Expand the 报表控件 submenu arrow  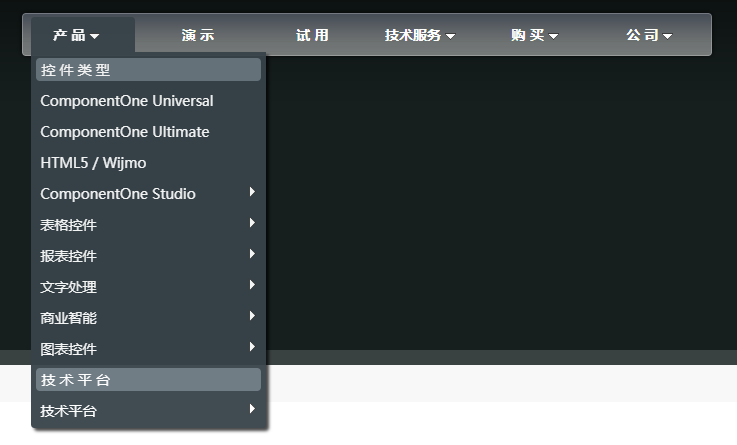tap(252, 254)
